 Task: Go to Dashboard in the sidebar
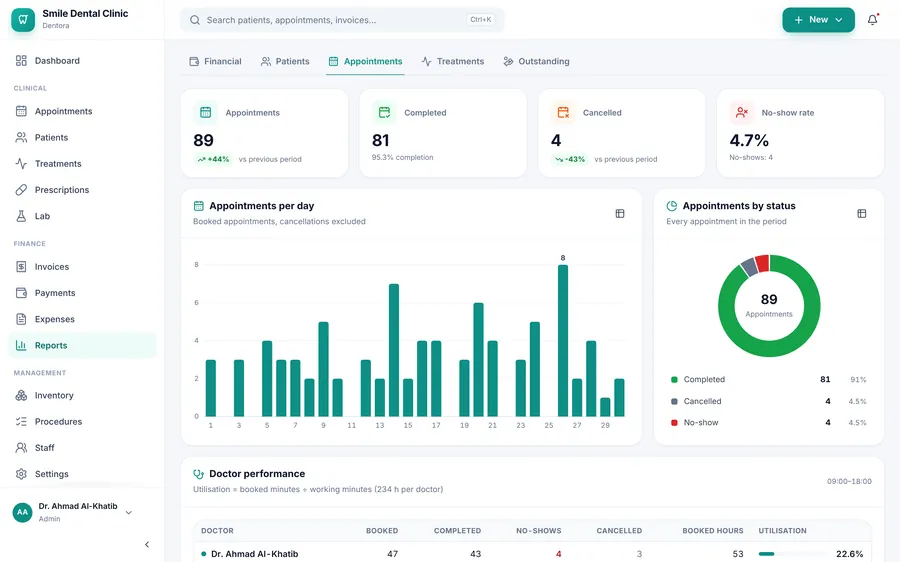coord(82,60)
